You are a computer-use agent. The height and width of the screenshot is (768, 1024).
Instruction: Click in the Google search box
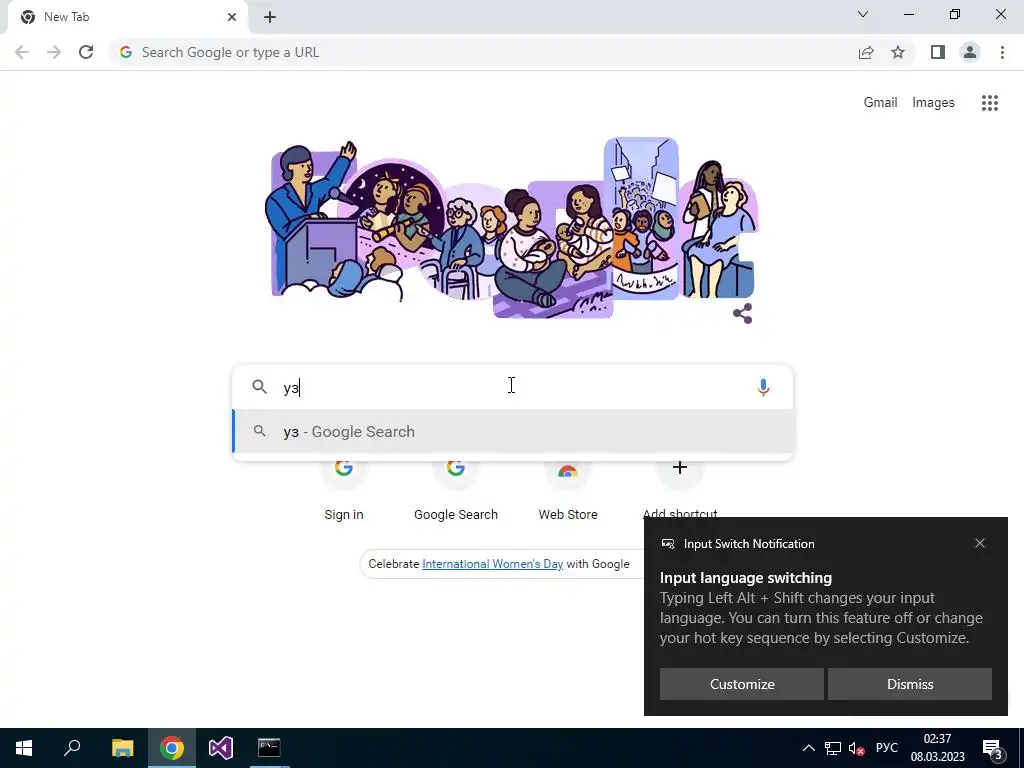click(x=513, y=387)
